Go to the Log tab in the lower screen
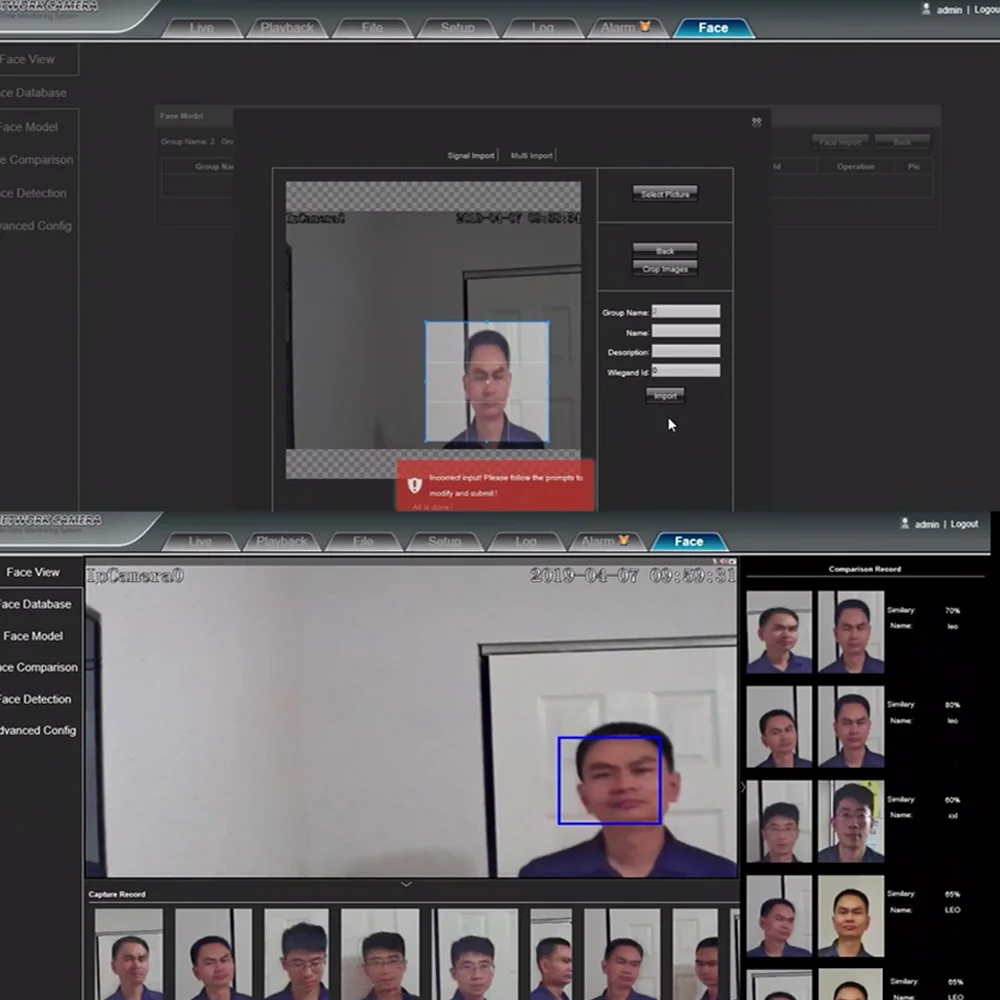1000x1000 pixels. click(x=526, y=541)
